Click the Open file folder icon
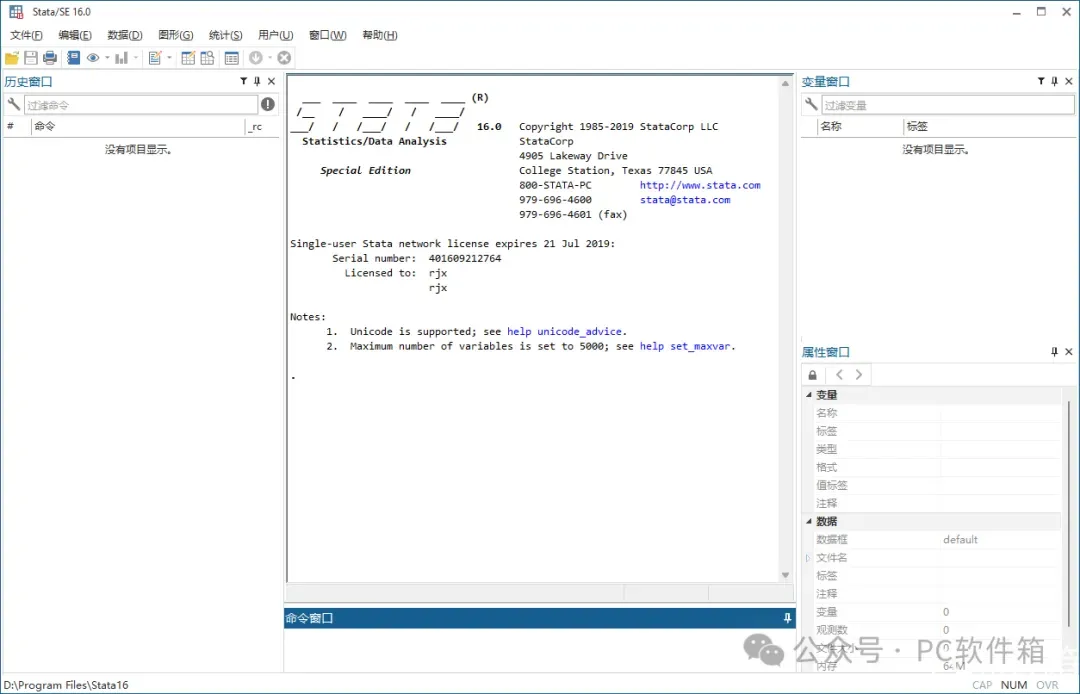 point(12,58)
